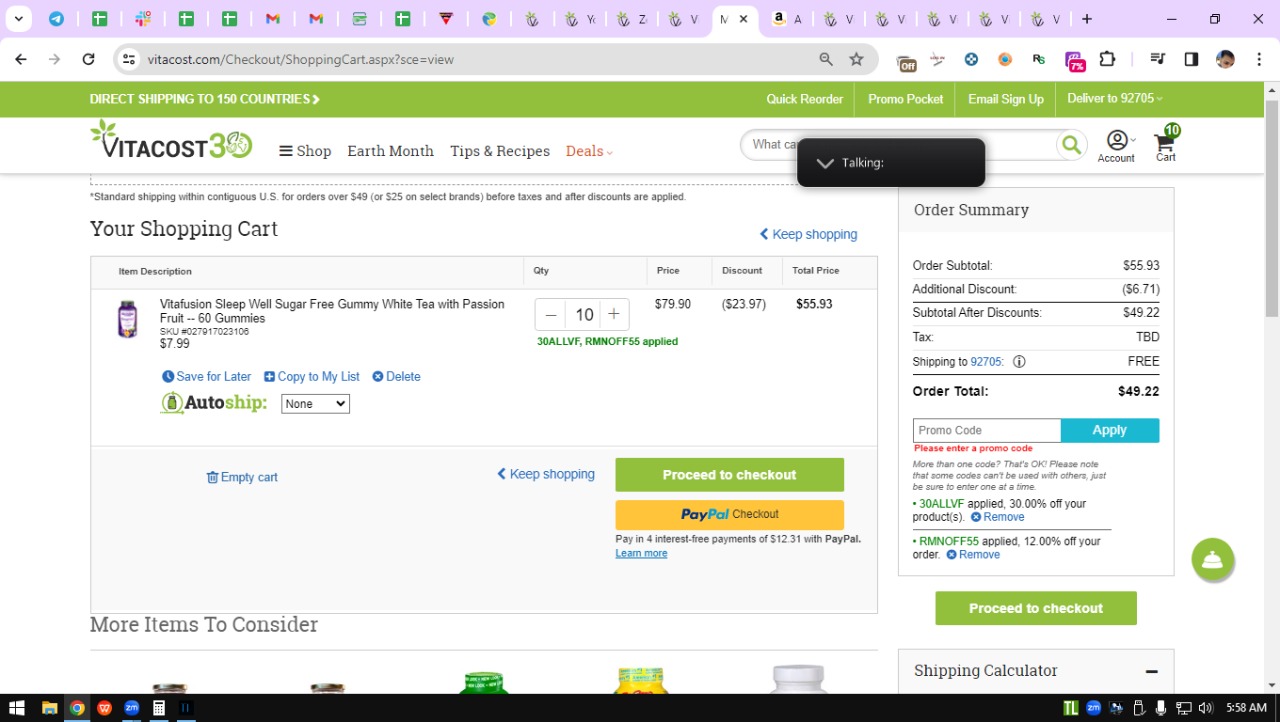Open Zoom from the taskbar
Screen dimensions: 1280x722
coord(131,708)
